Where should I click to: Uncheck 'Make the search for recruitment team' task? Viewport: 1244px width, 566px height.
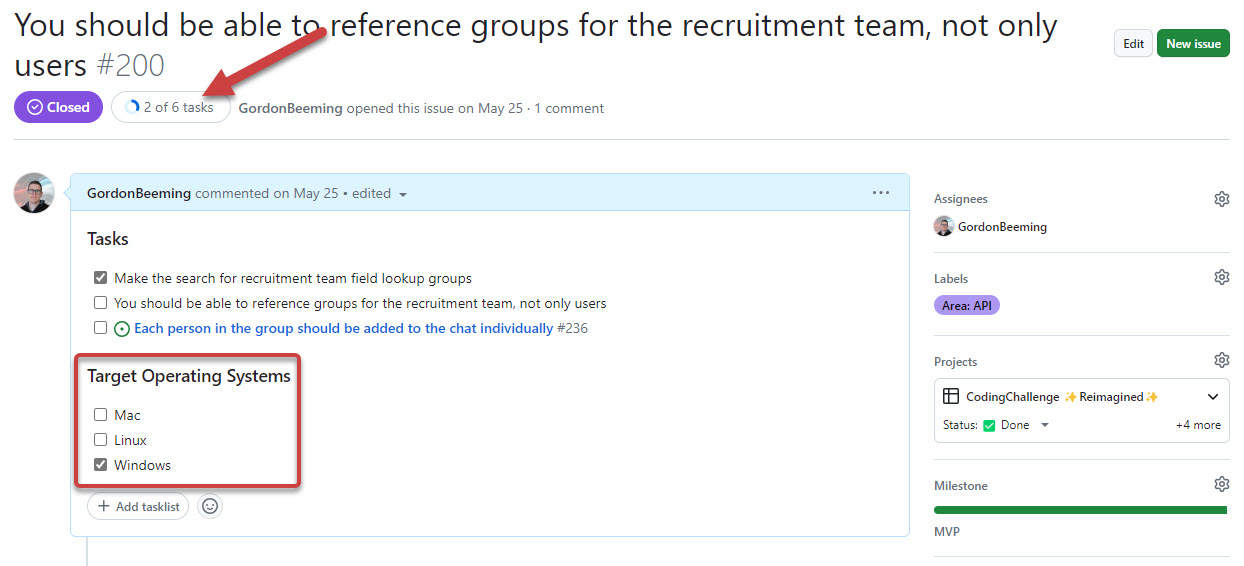(100, 278)
